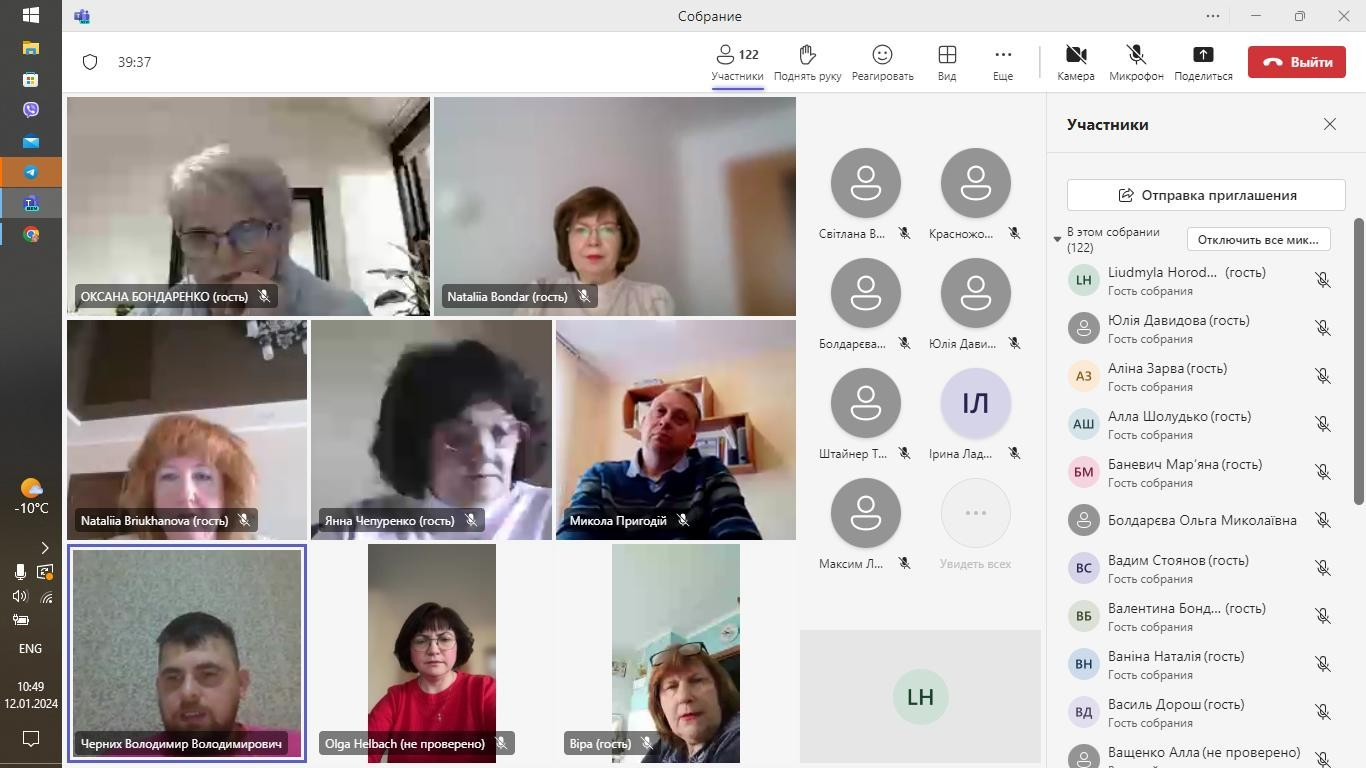Toggle mic icon for Валентина Бонд... row
Viewport: 1366px width, 768px height.
[x=1322, y=616]
